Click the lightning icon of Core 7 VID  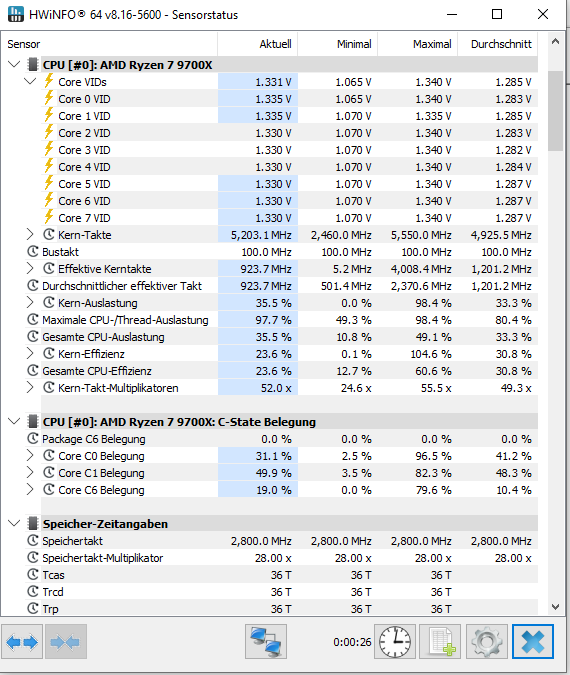(49, 217)
